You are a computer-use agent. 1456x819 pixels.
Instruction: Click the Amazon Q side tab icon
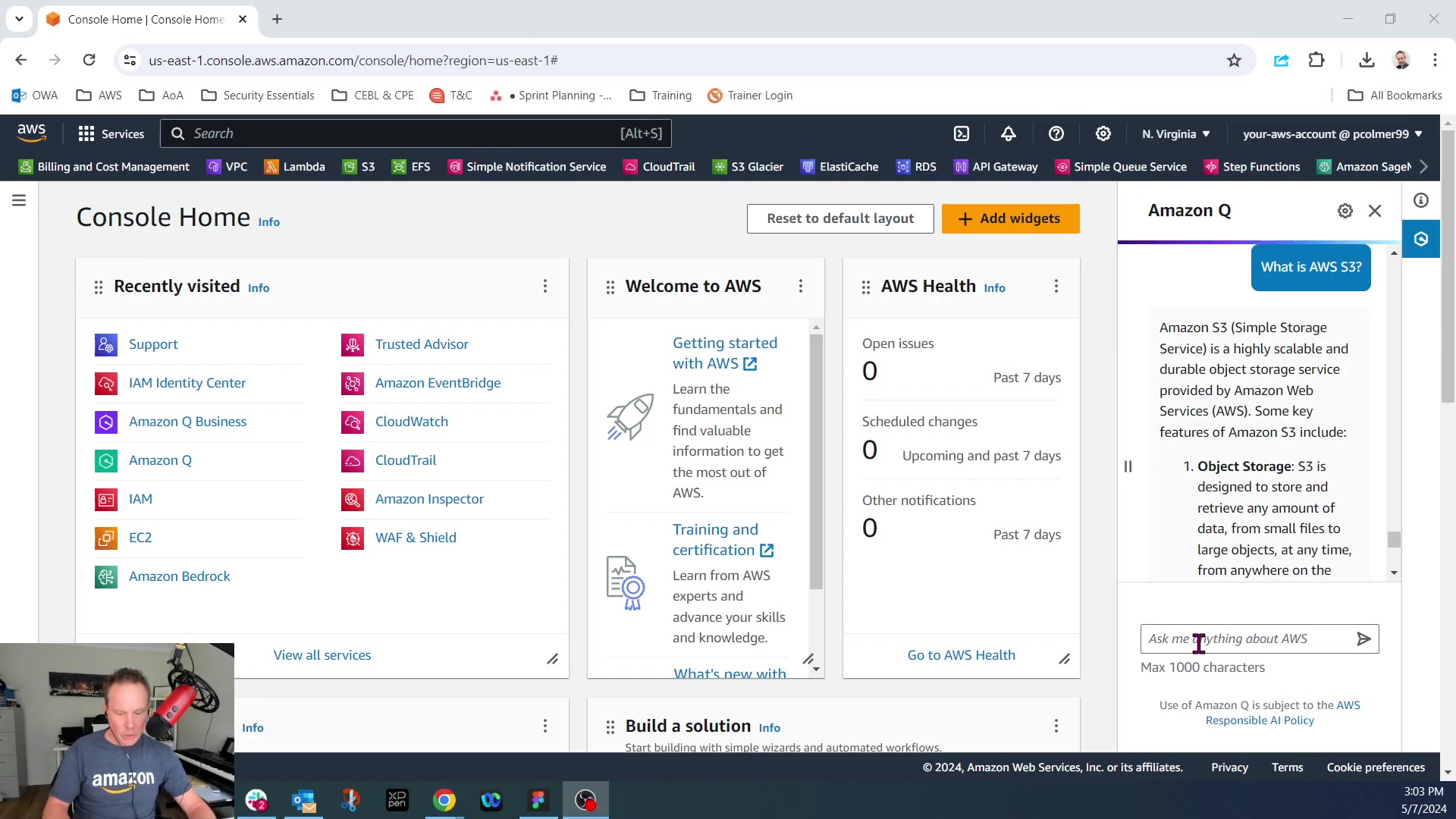point(1421,239)
